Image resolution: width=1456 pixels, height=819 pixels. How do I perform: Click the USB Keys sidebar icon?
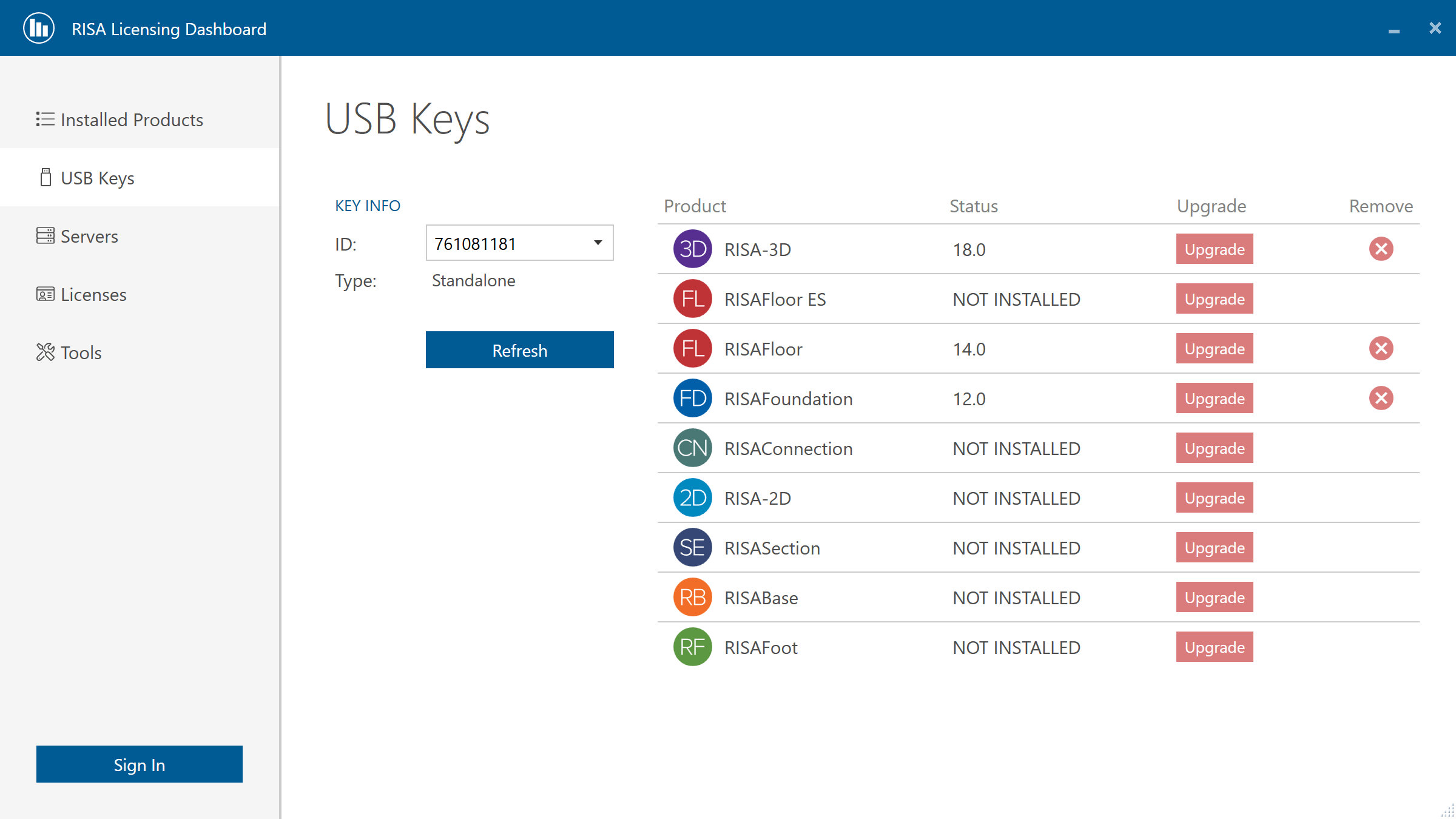(x=45, y=177)
